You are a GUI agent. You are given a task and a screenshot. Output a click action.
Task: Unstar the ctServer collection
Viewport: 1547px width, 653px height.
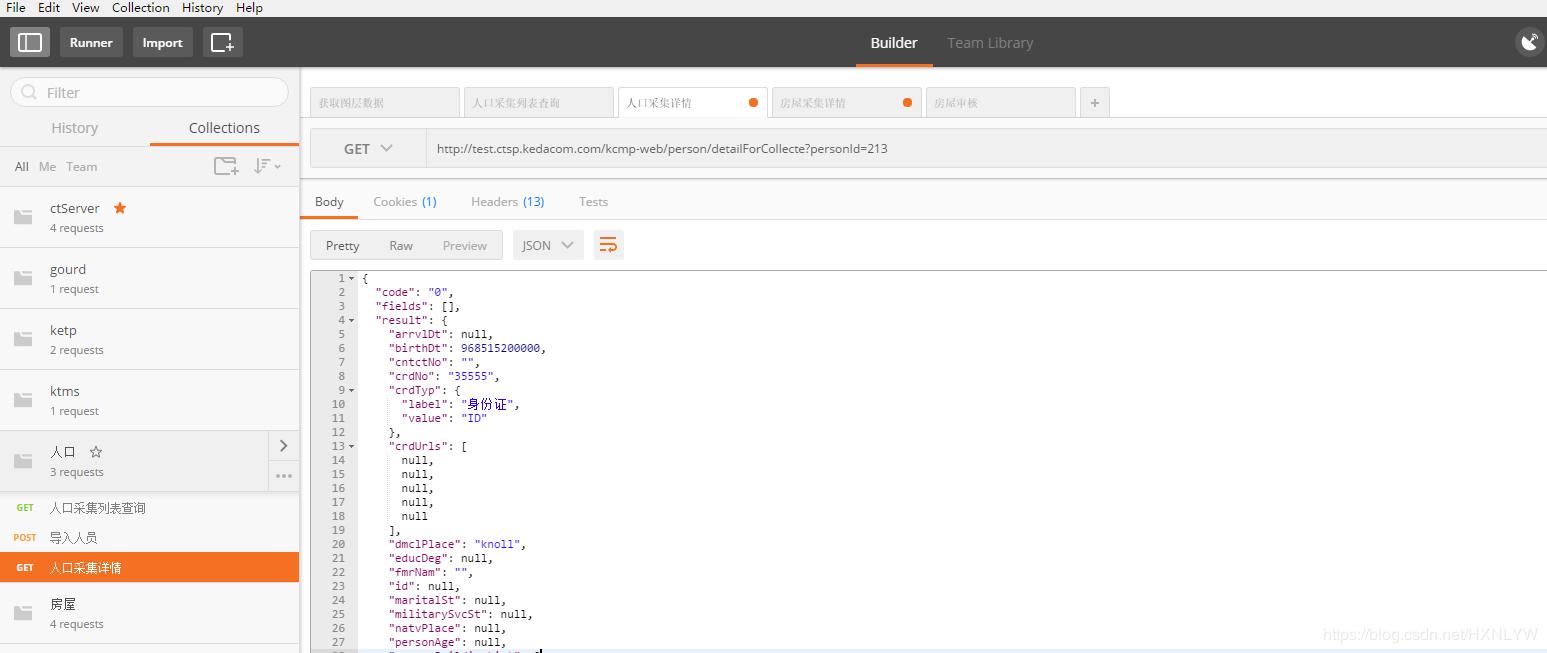pyautogui.click(x=120, y=208)
